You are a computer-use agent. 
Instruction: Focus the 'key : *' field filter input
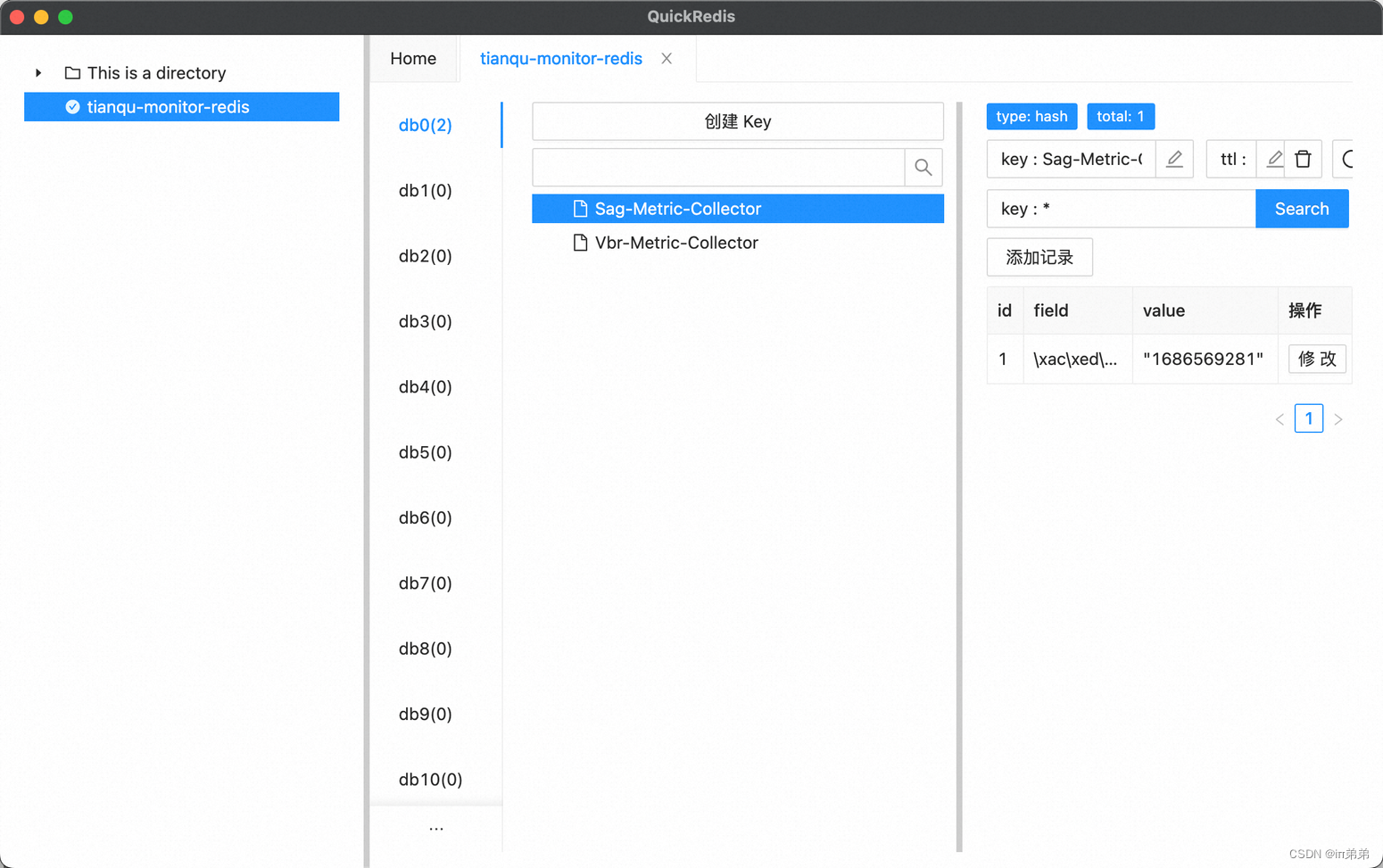pos(1122,209)
